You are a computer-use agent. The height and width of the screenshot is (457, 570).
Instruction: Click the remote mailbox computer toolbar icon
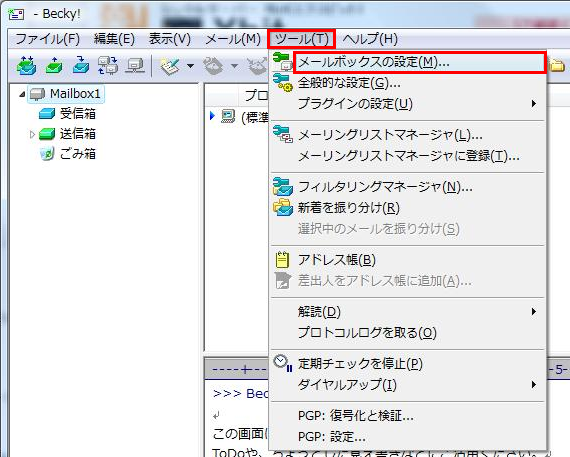(135, 66)
